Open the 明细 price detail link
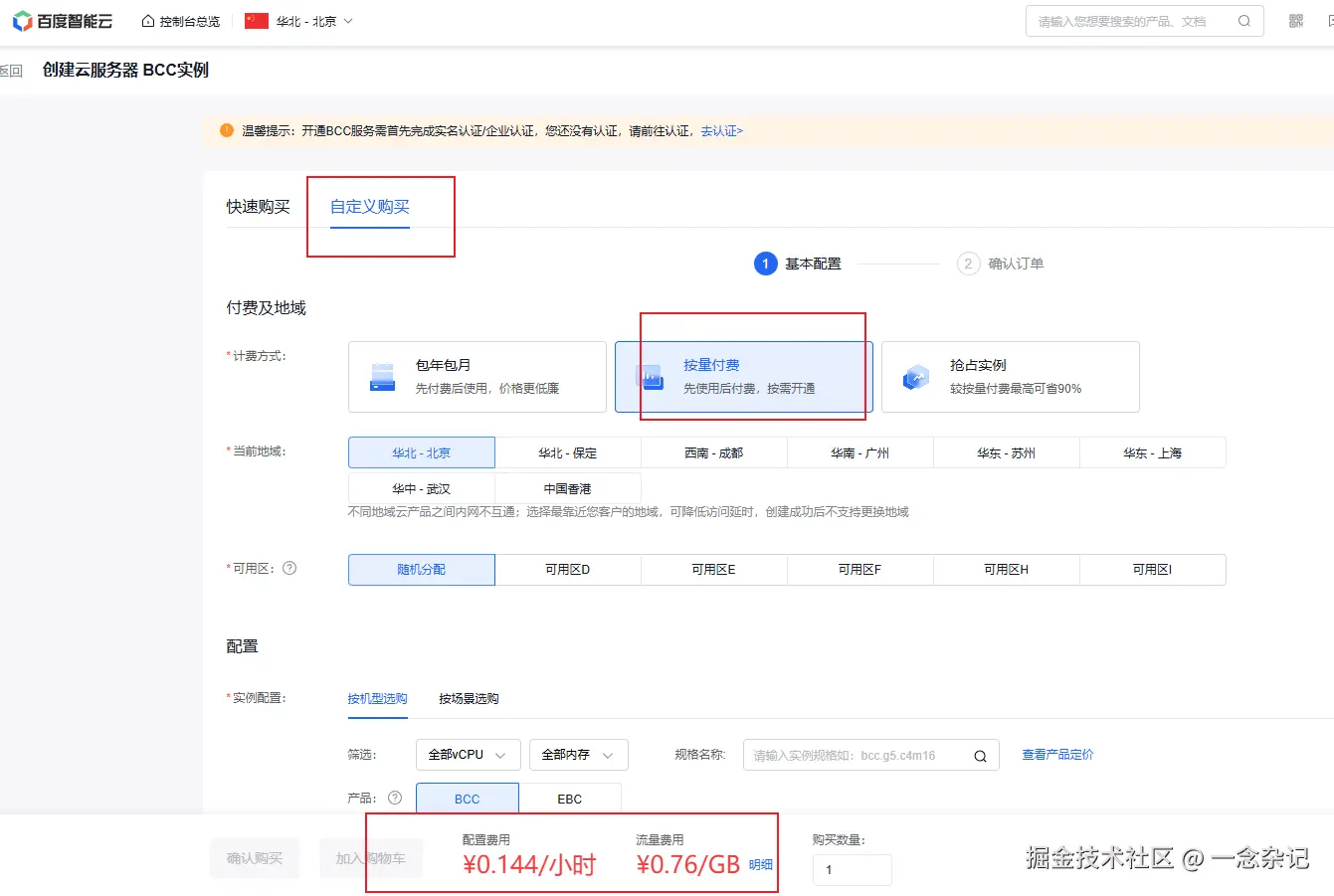The height and width of the screenshot is (896, 1334). [x=761, y=865]
